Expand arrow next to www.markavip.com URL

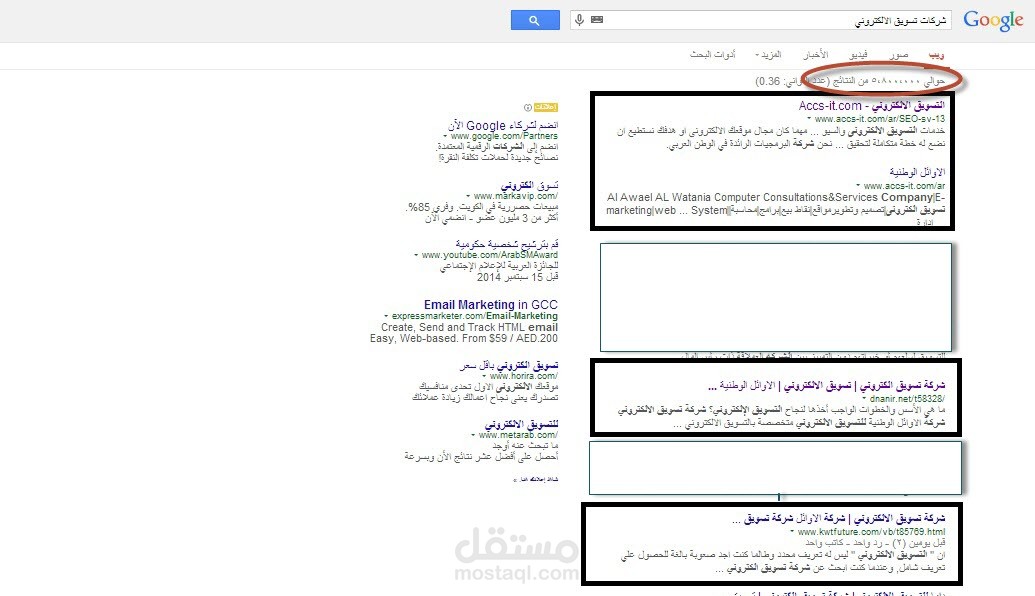coord(468,197)
